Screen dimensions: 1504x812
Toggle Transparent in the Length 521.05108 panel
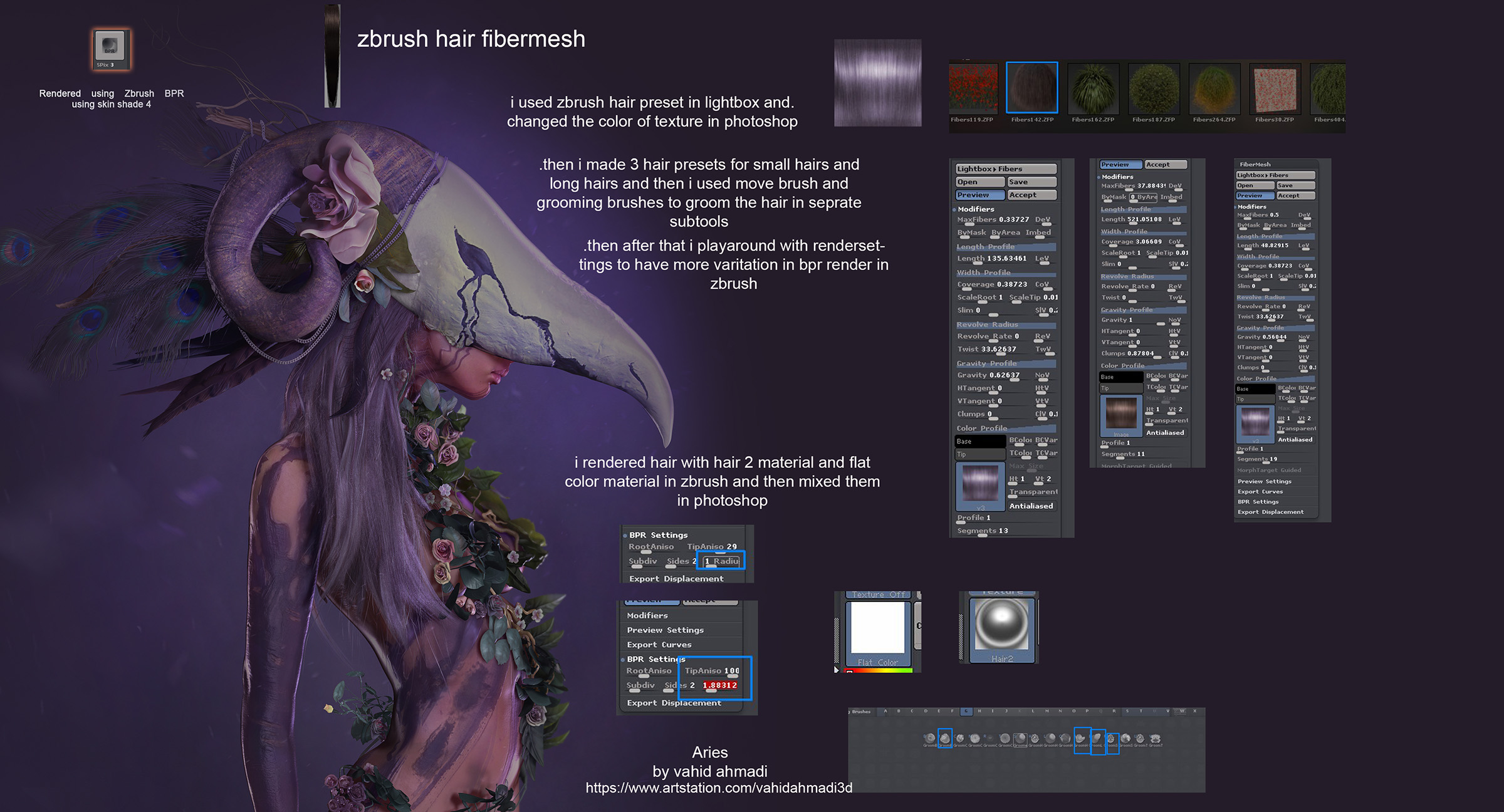tap(1167, 420)
